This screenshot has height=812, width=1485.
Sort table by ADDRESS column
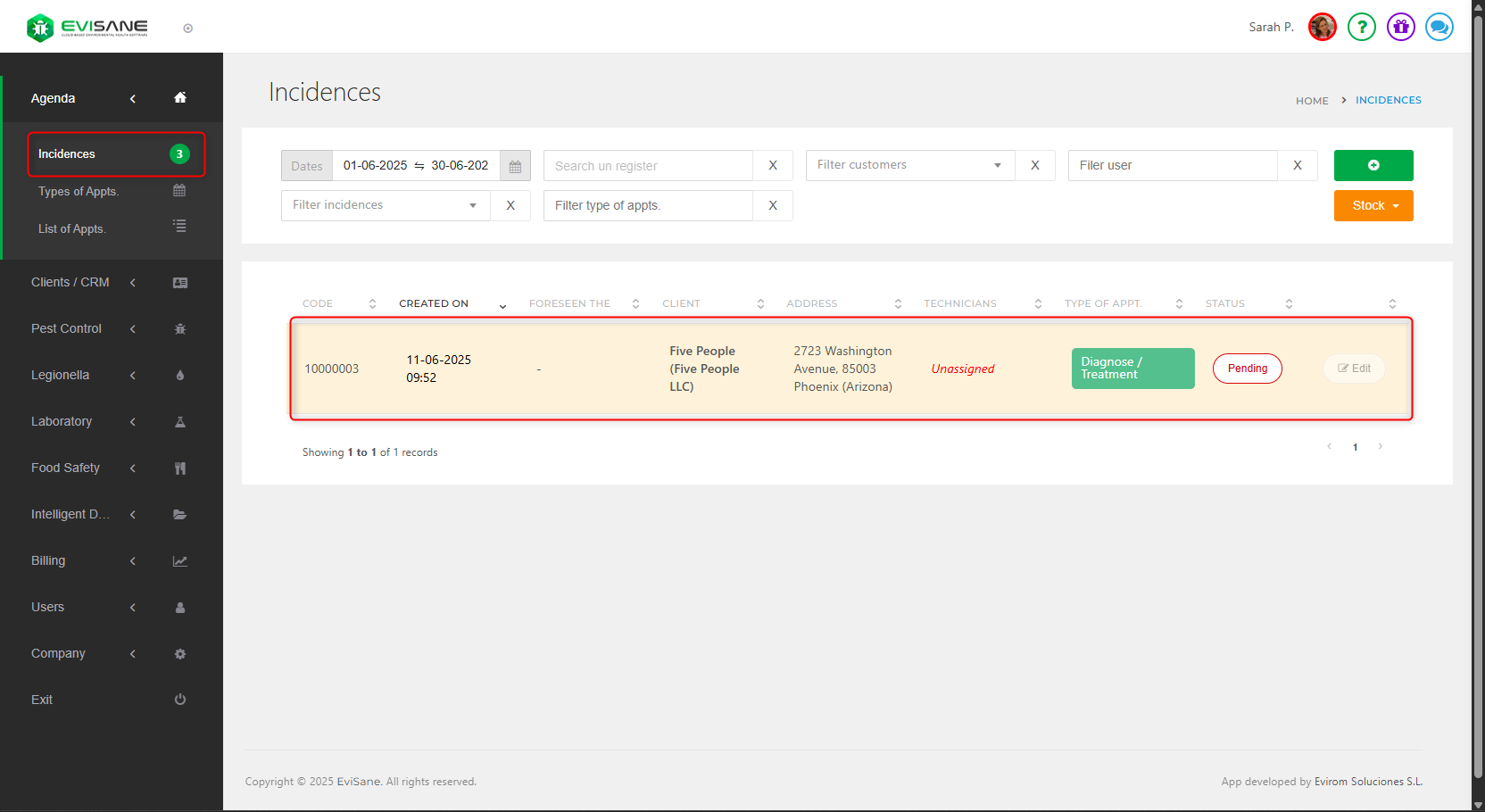coord(844,303)
